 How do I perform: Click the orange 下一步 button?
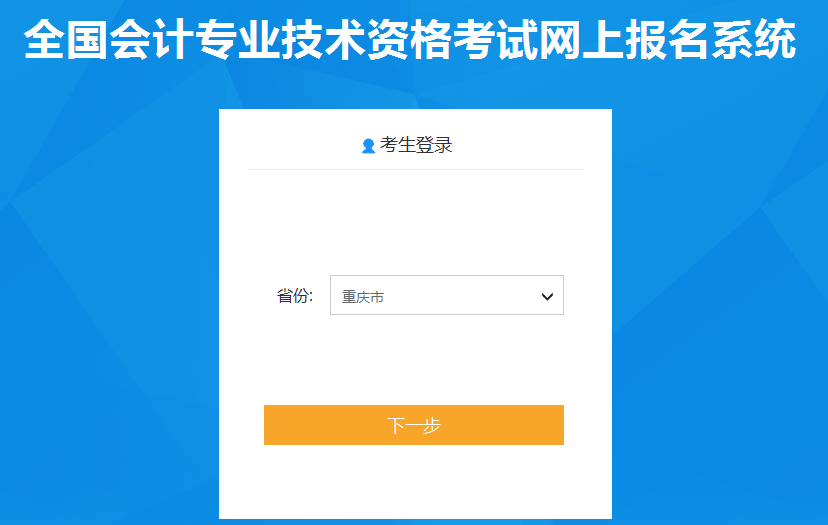pos(414,425)
